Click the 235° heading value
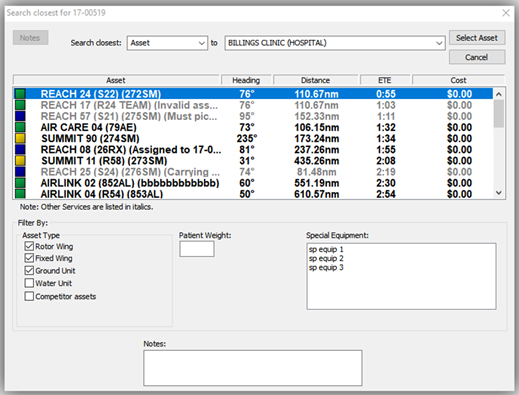The width and height of the screenshot is (519, 395). [247, 138]
